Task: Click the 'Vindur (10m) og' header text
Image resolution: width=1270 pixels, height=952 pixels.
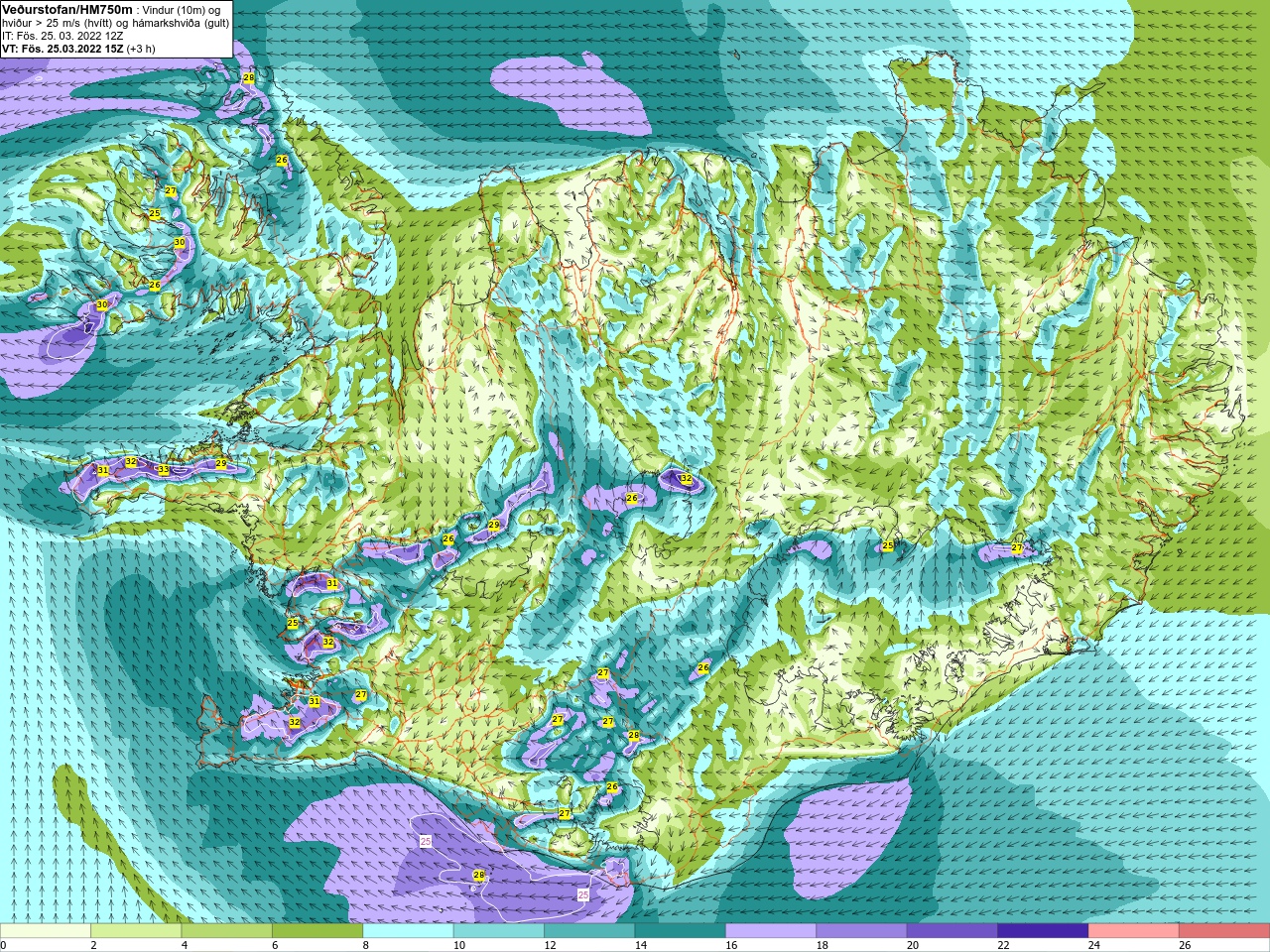Action: 181,10
